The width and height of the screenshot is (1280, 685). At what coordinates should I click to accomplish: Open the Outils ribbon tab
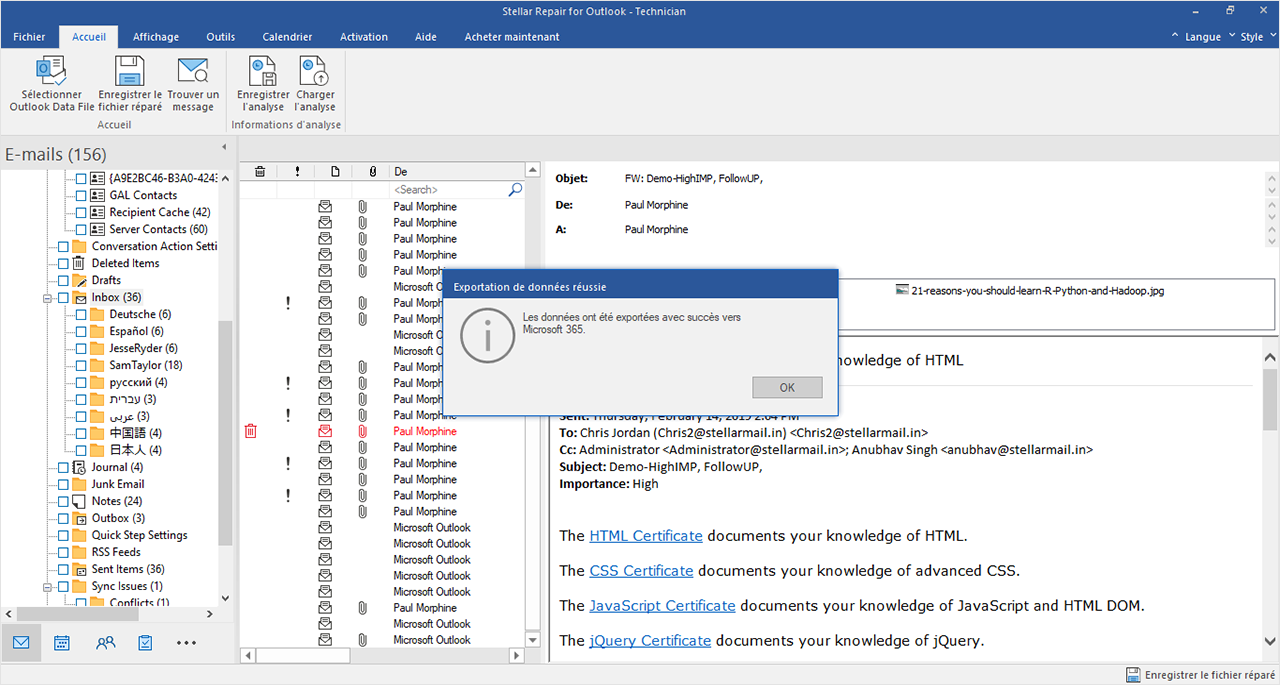point(220,37)
